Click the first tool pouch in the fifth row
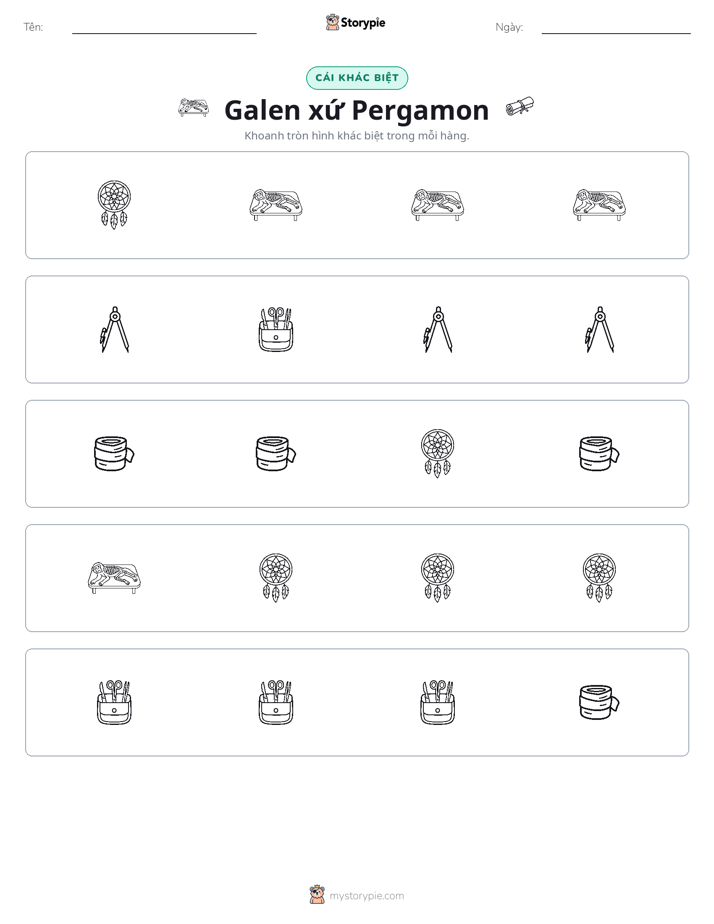This screenshot has height=924, width=714. 114,702
